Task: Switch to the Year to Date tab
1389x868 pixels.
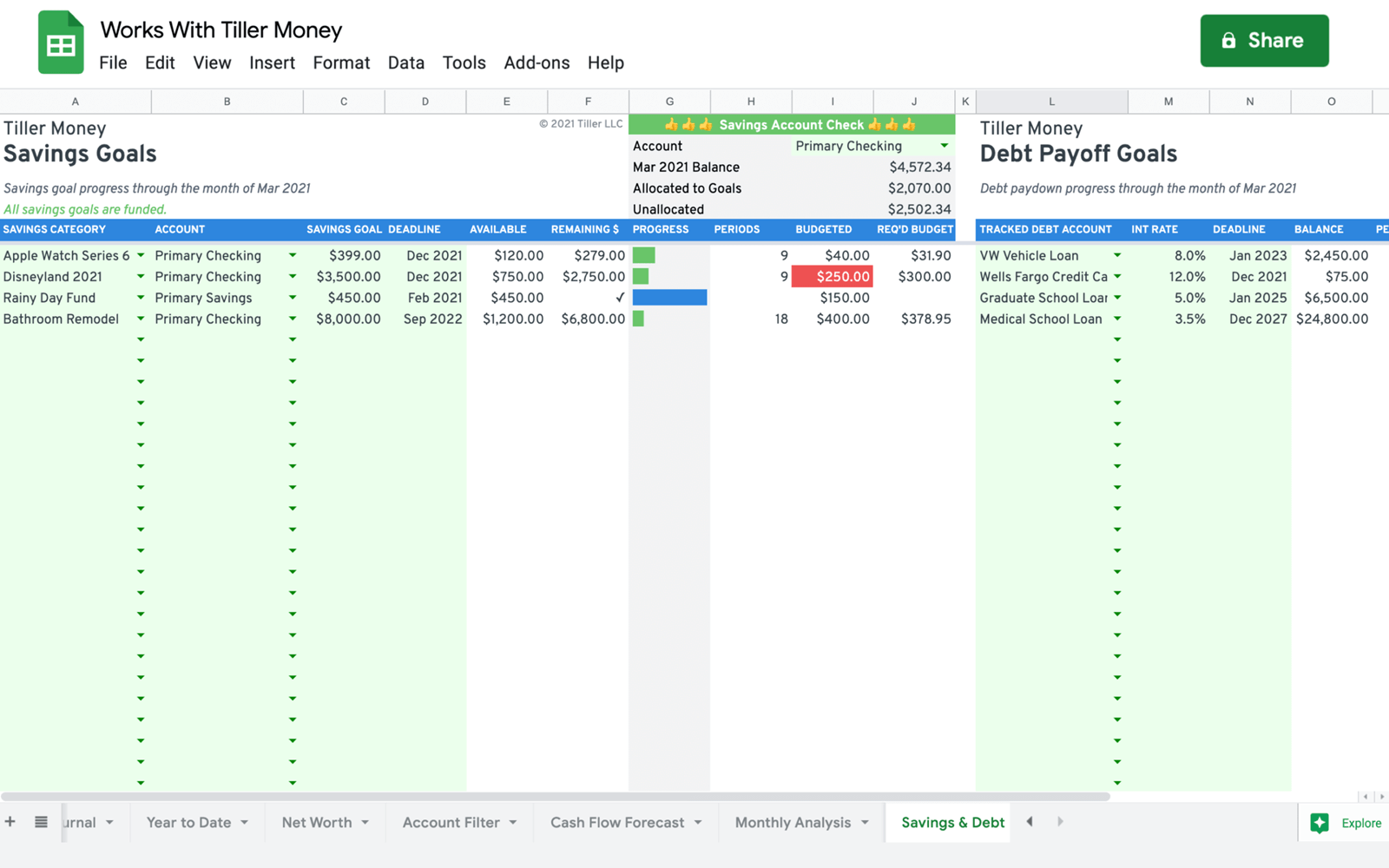Action: 188,822
